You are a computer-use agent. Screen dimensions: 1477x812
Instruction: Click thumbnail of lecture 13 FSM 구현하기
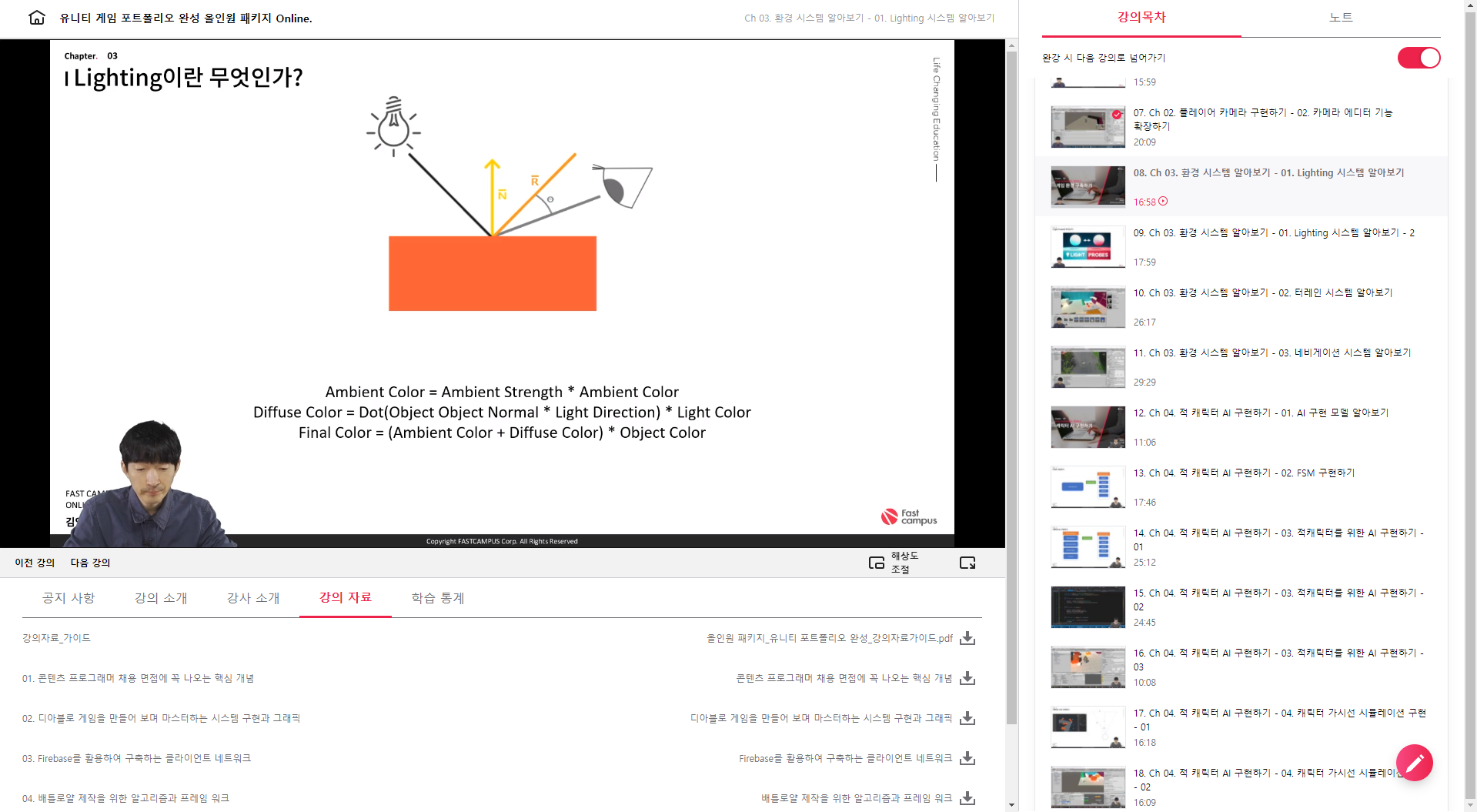click(1088, 487)
